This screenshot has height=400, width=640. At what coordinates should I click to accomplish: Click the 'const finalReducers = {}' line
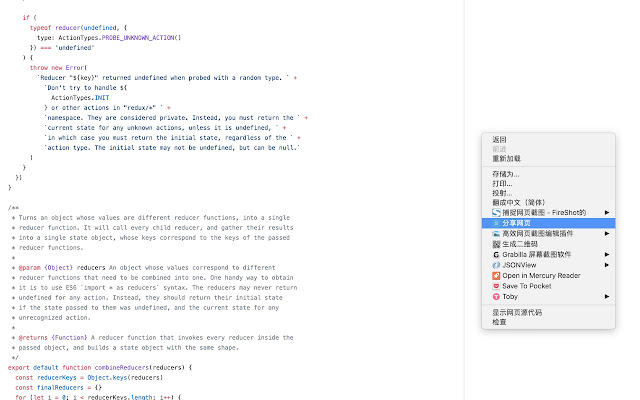58,388
